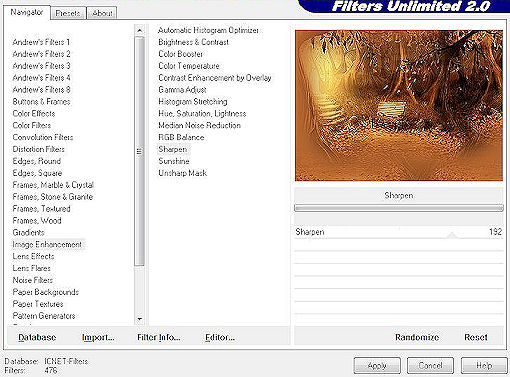Open Filter Info... dialog
510x377 pixels.
click(159, 337)
